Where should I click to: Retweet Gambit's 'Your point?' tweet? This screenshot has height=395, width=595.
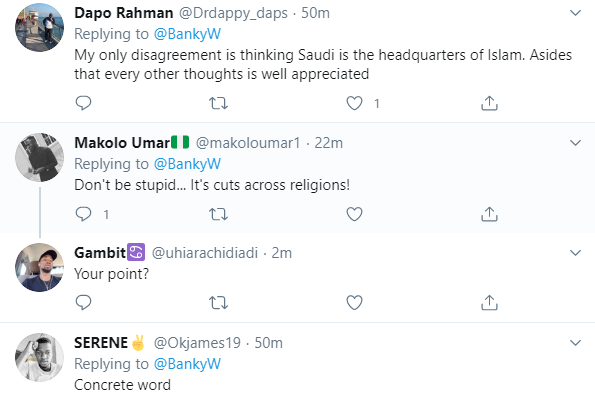[219, 302]
